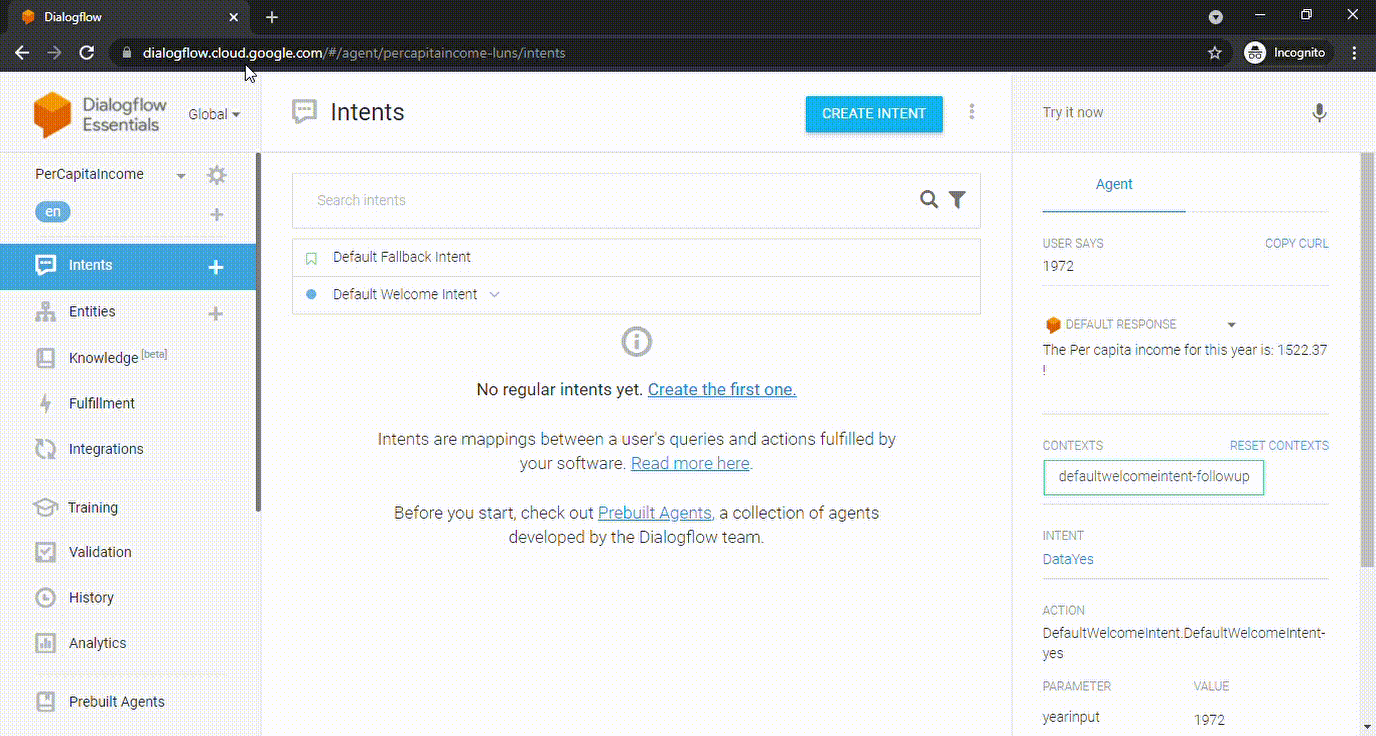Open agent settings gear icon

pos(216,175)
